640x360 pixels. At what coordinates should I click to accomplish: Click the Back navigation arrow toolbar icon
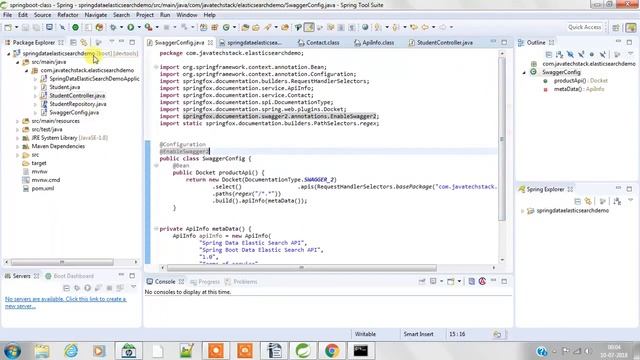click(x=425, y=27)
